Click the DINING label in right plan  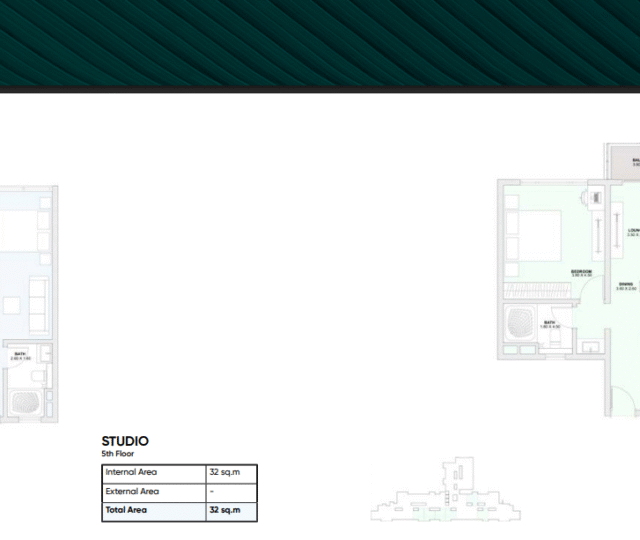tap(625, 285)
